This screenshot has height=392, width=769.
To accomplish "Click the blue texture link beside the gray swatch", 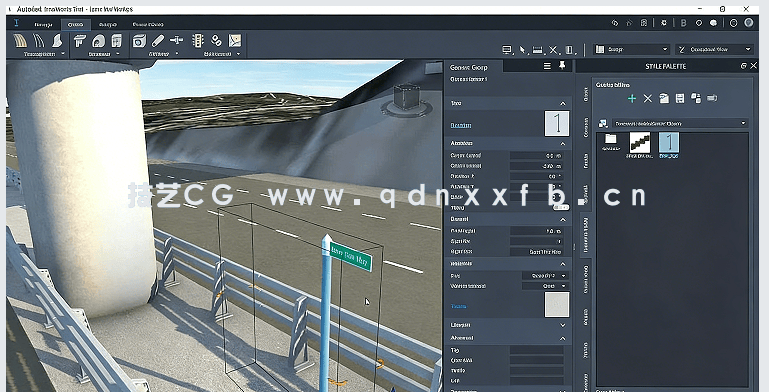I will click(x=459, y=306).
